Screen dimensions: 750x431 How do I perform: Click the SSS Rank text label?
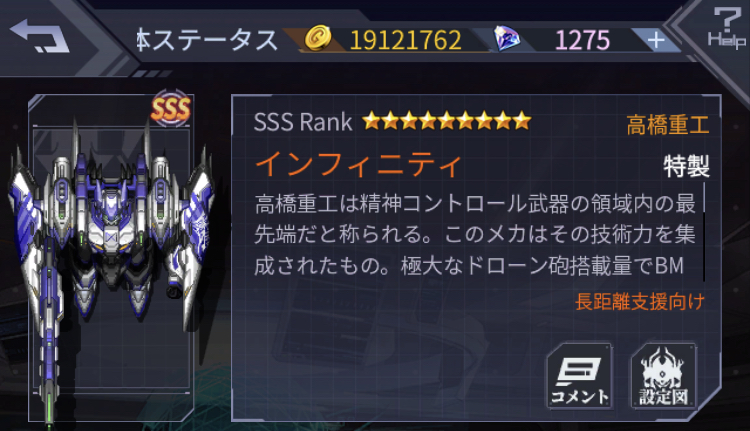303,122
